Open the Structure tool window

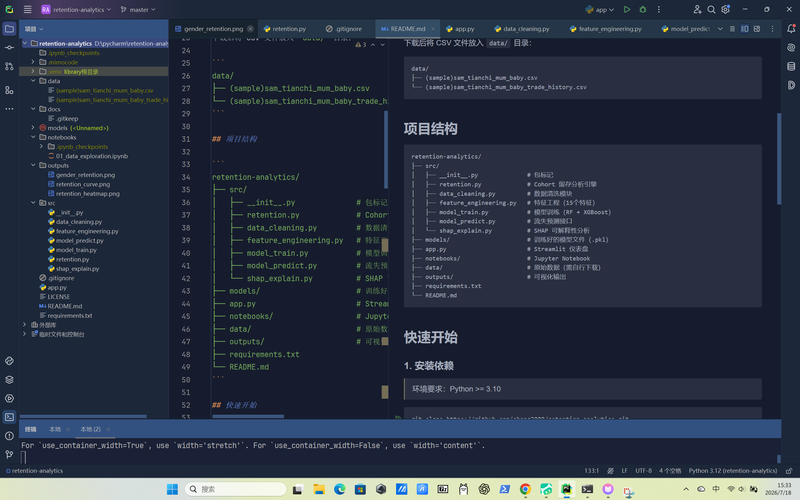(x=9, y=90)
